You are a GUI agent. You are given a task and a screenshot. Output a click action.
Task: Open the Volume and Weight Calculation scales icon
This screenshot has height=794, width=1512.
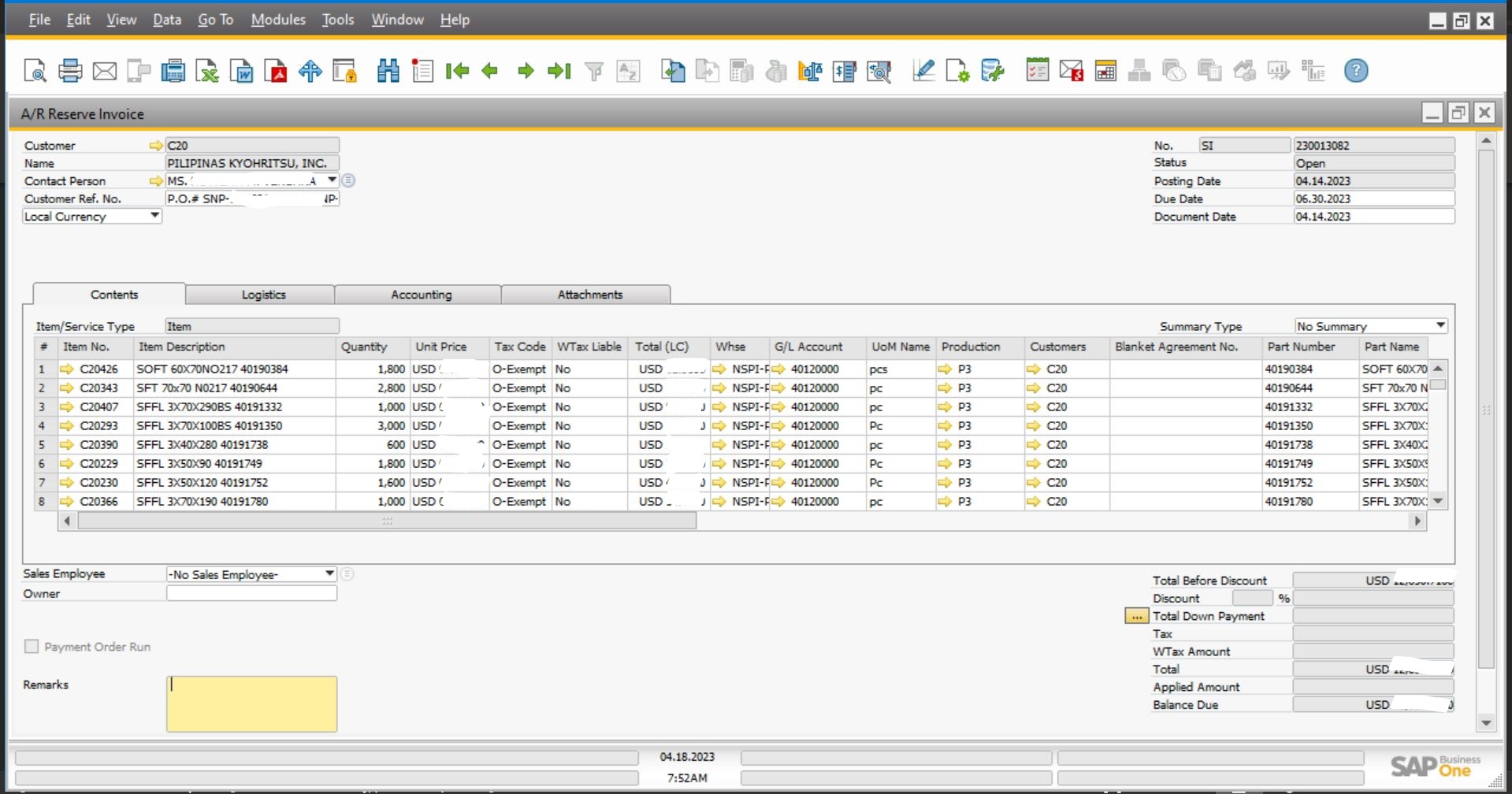[x=810, y=71]
